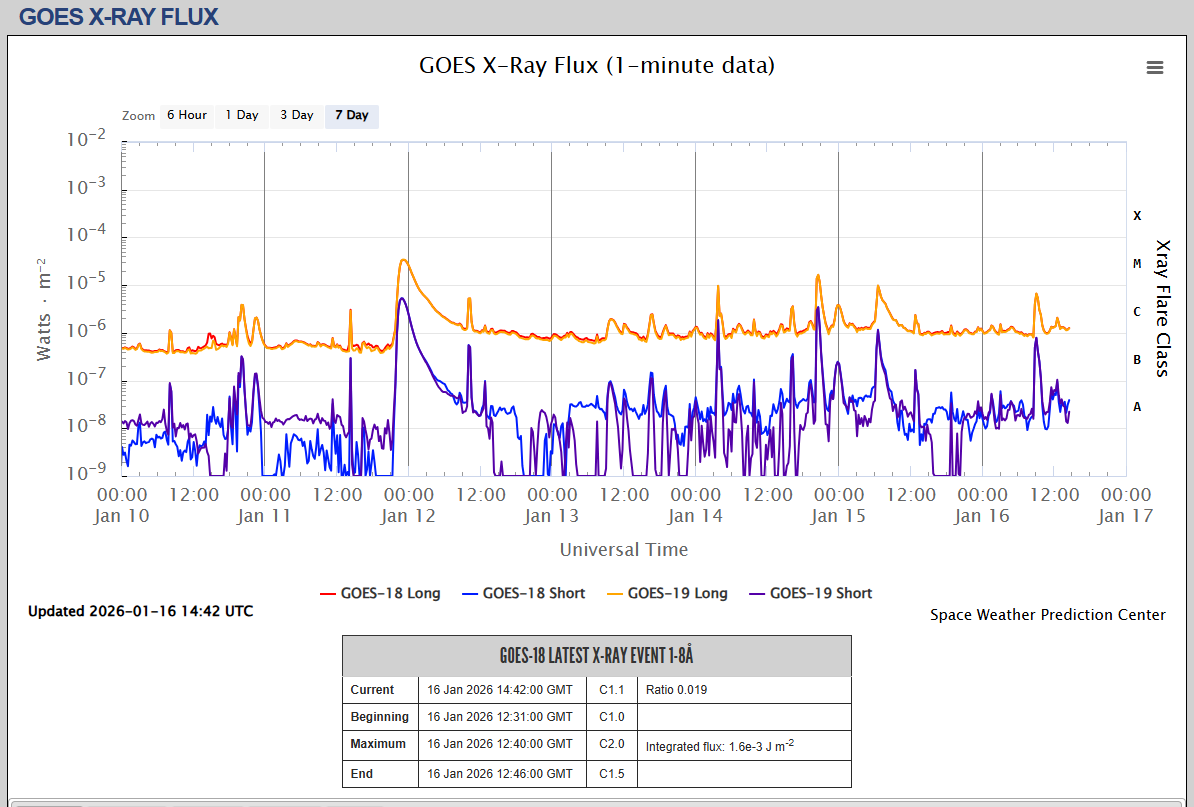The image size is (1194, 807).
Task: Switch zoom range to 1 Day
Action: pos(241,116)
